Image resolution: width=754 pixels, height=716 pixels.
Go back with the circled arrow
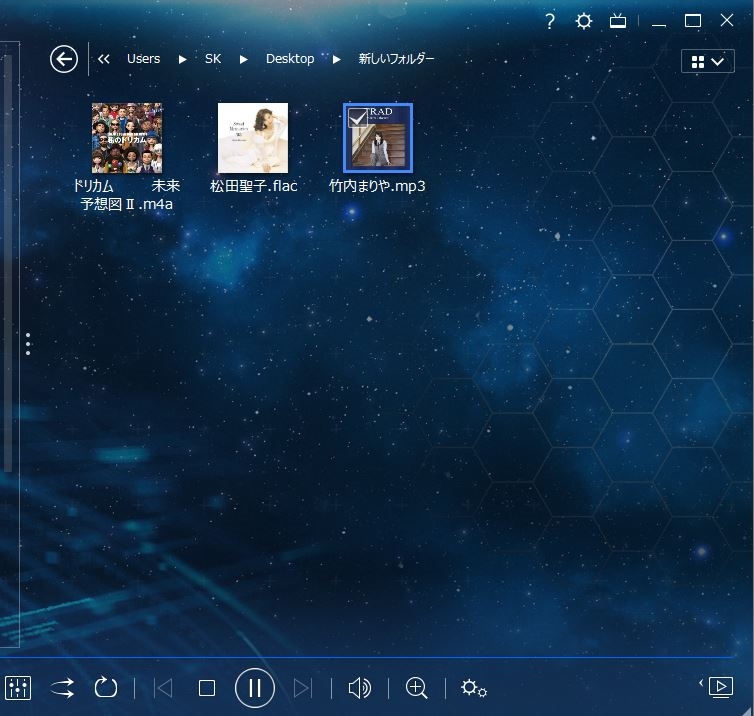64,59
